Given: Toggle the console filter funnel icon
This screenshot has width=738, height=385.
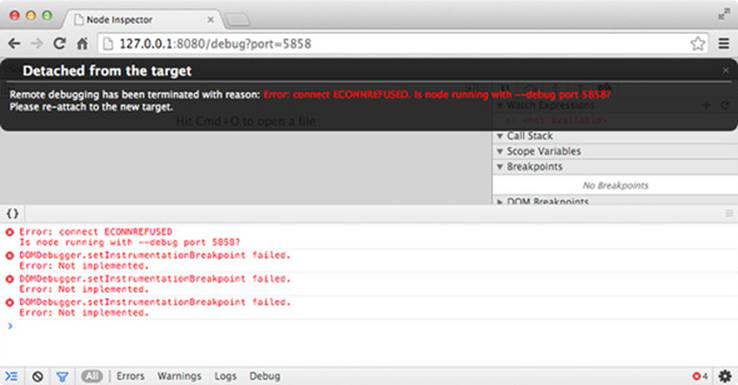Looking at the screenshot, I should click(x=62, y=376).
